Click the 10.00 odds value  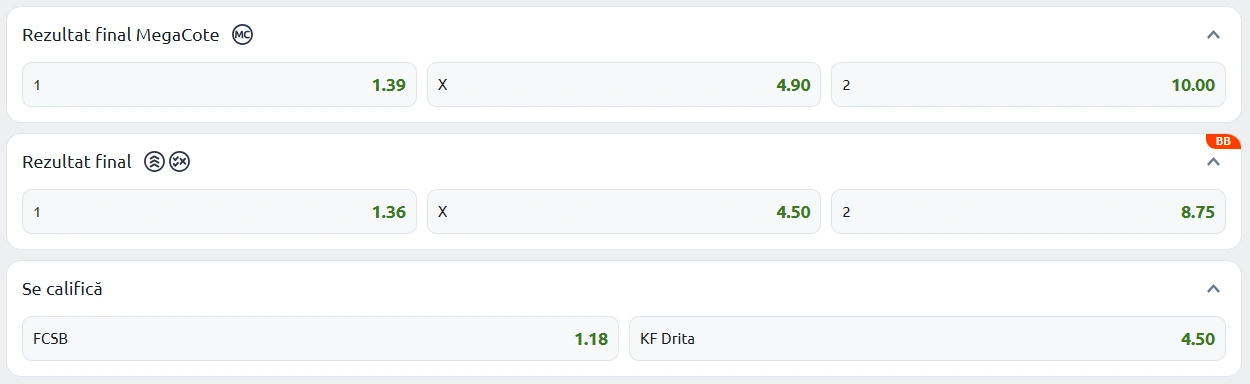point(1193,85)
